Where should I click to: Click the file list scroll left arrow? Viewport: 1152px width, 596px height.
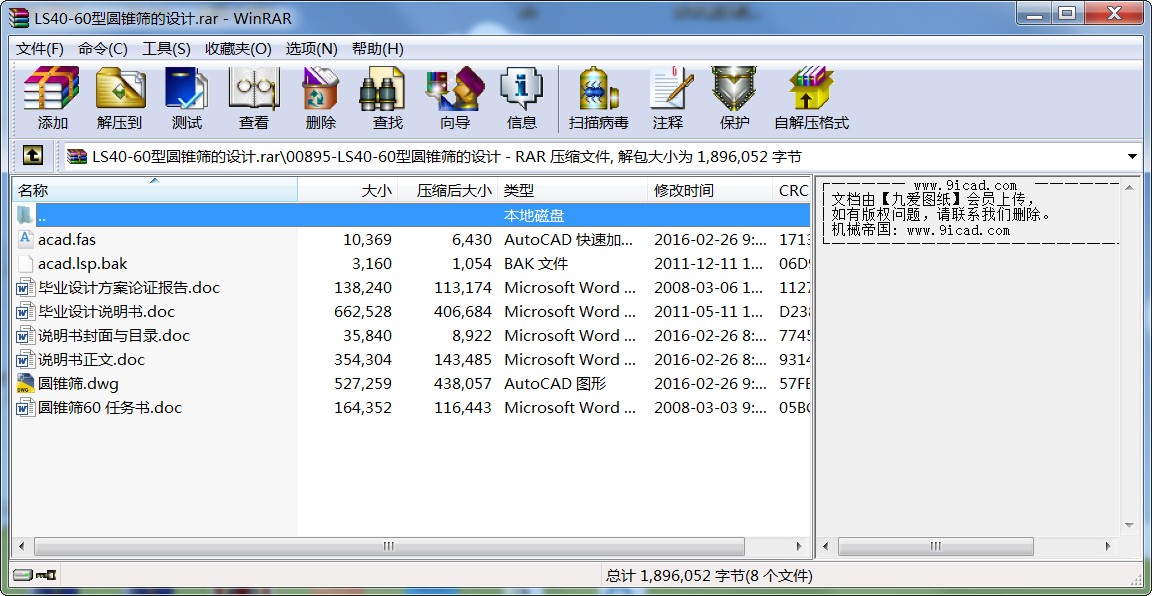click(x=21, y=546)
